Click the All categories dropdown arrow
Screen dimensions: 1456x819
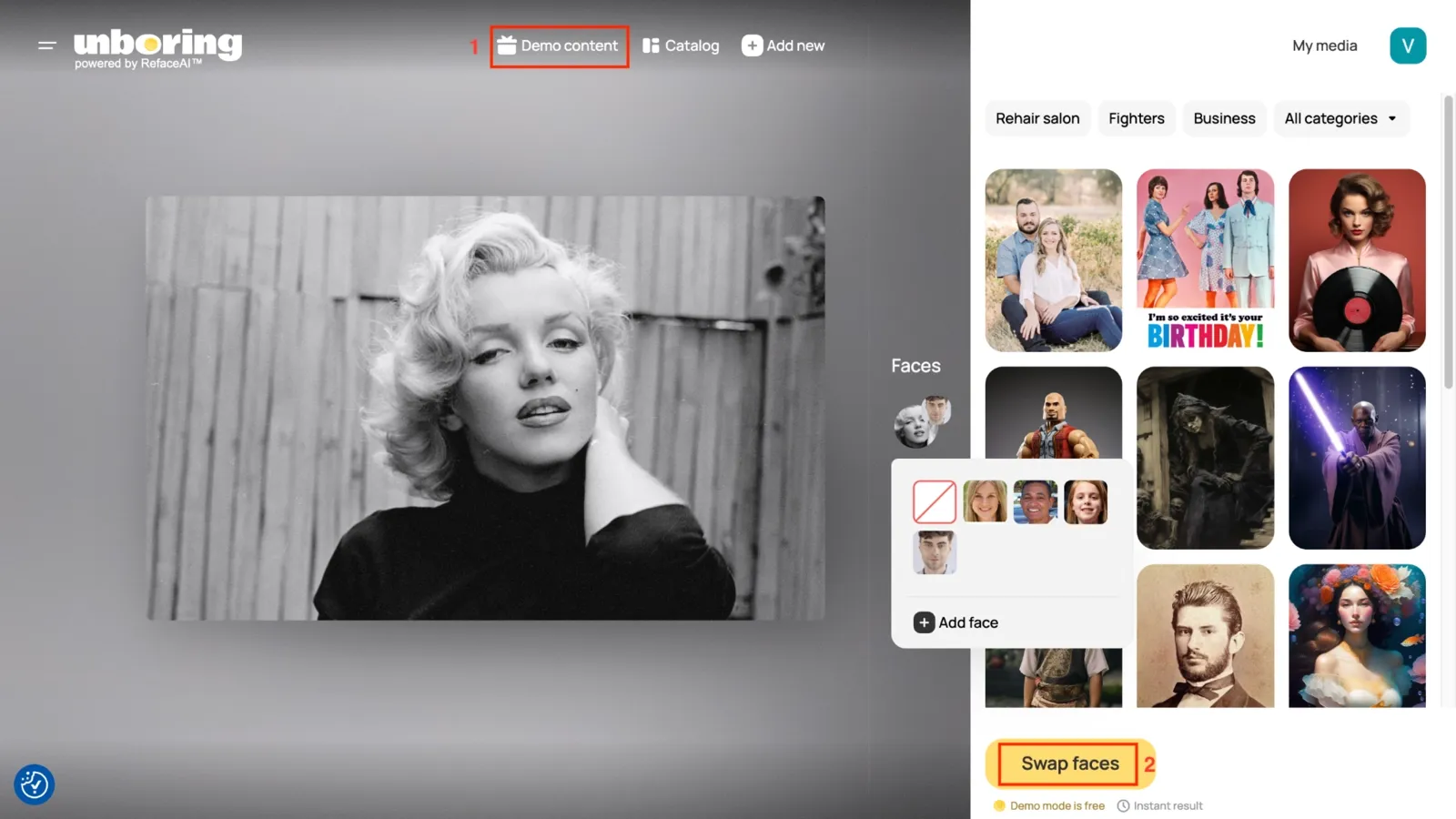coord(1391,118)
